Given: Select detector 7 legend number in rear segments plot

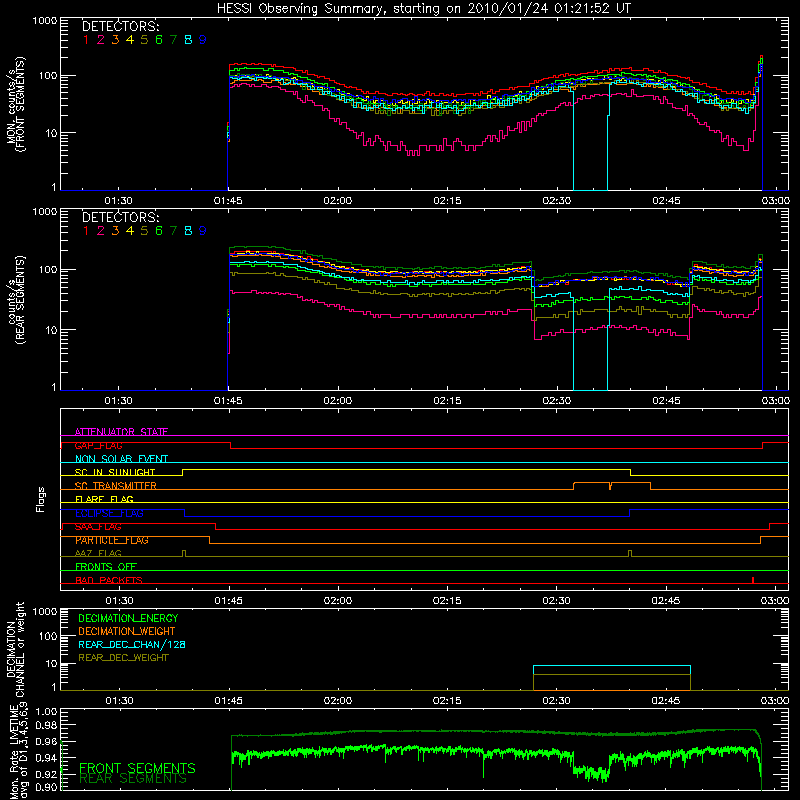Looking at the screenshot, I should [x=173, y=231].
